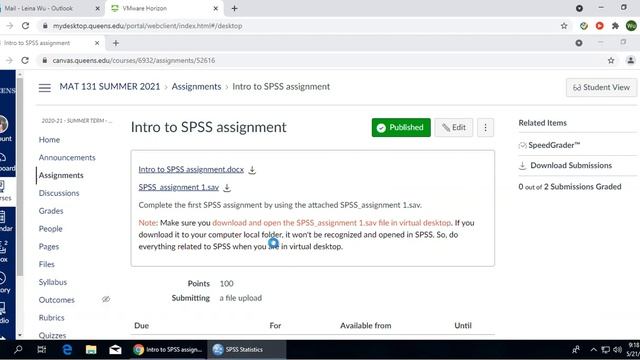The image size is (640, 360).
Task: Go to MAT 131 SUMMER 2021 breadcrumb
Action: tap(110, 87)
